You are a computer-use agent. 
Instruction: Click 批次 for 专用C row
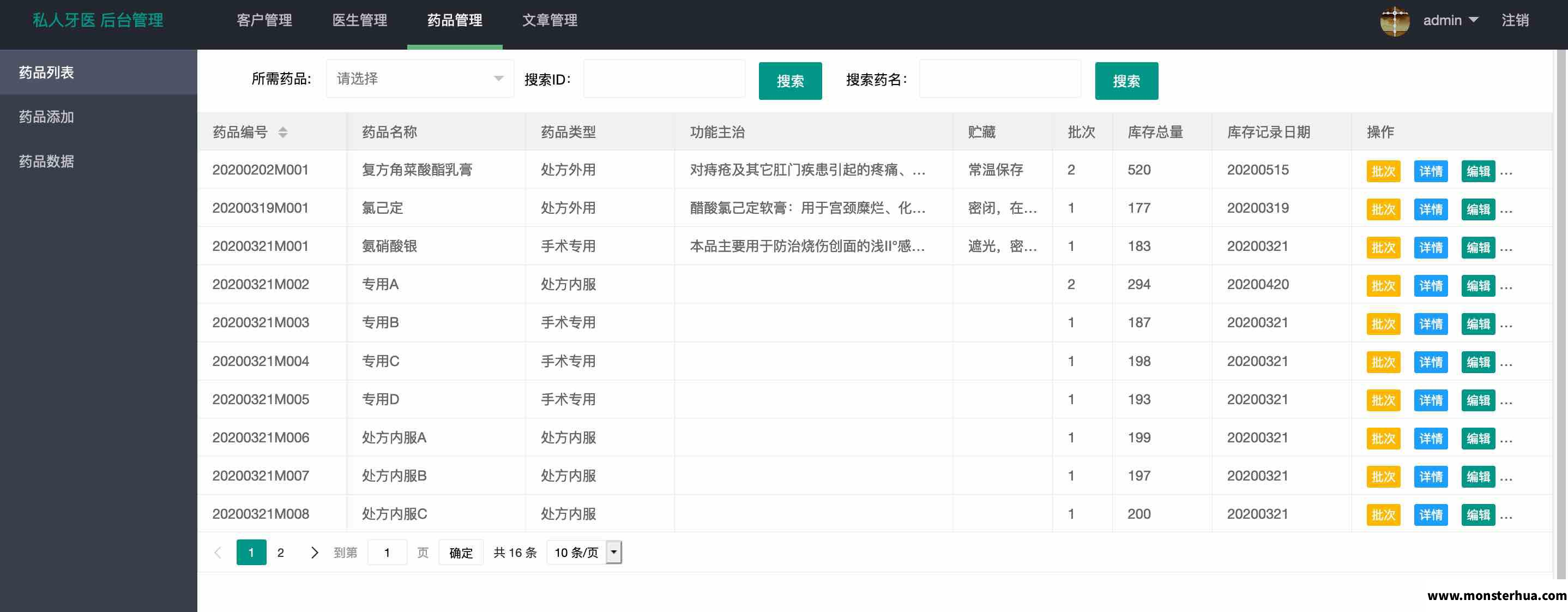pyautogui.click(x=1384, y=362)
